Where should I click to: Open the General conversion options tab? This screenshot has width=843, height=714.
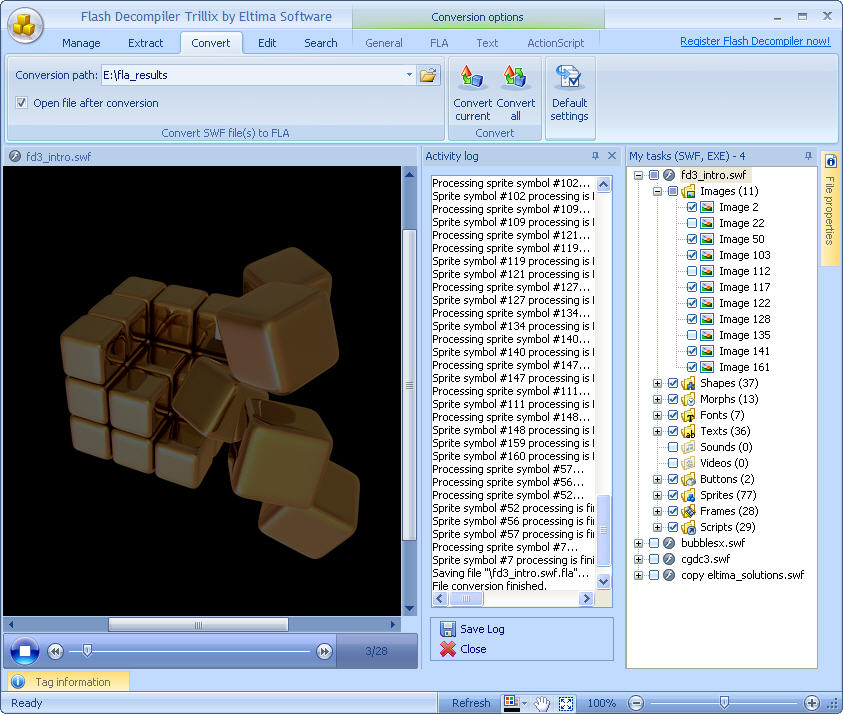point(384,43)
